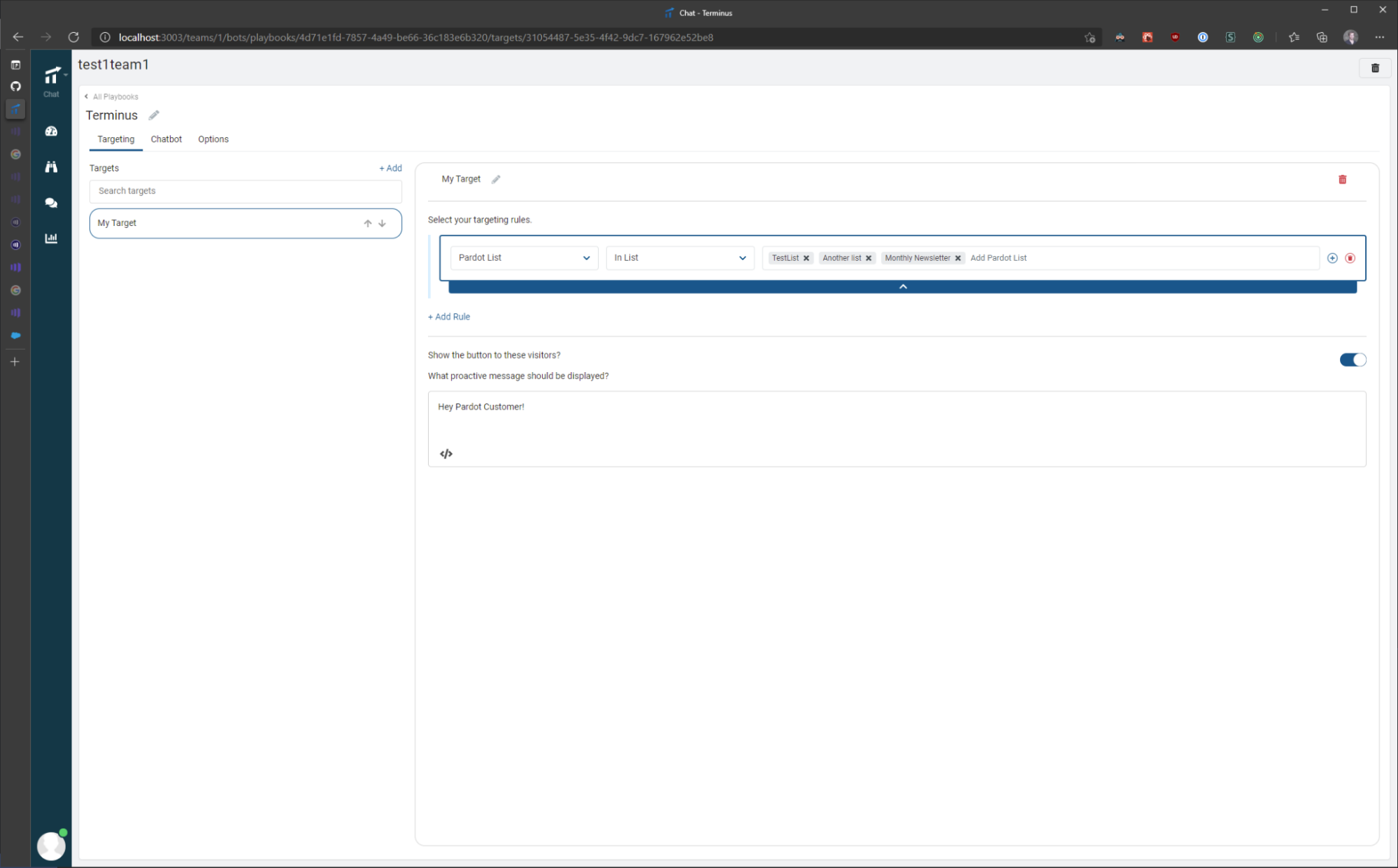Open the dropdown caret beside the Chat logo
This screenshot has height=868, width=1398.
tap(66, 74)
